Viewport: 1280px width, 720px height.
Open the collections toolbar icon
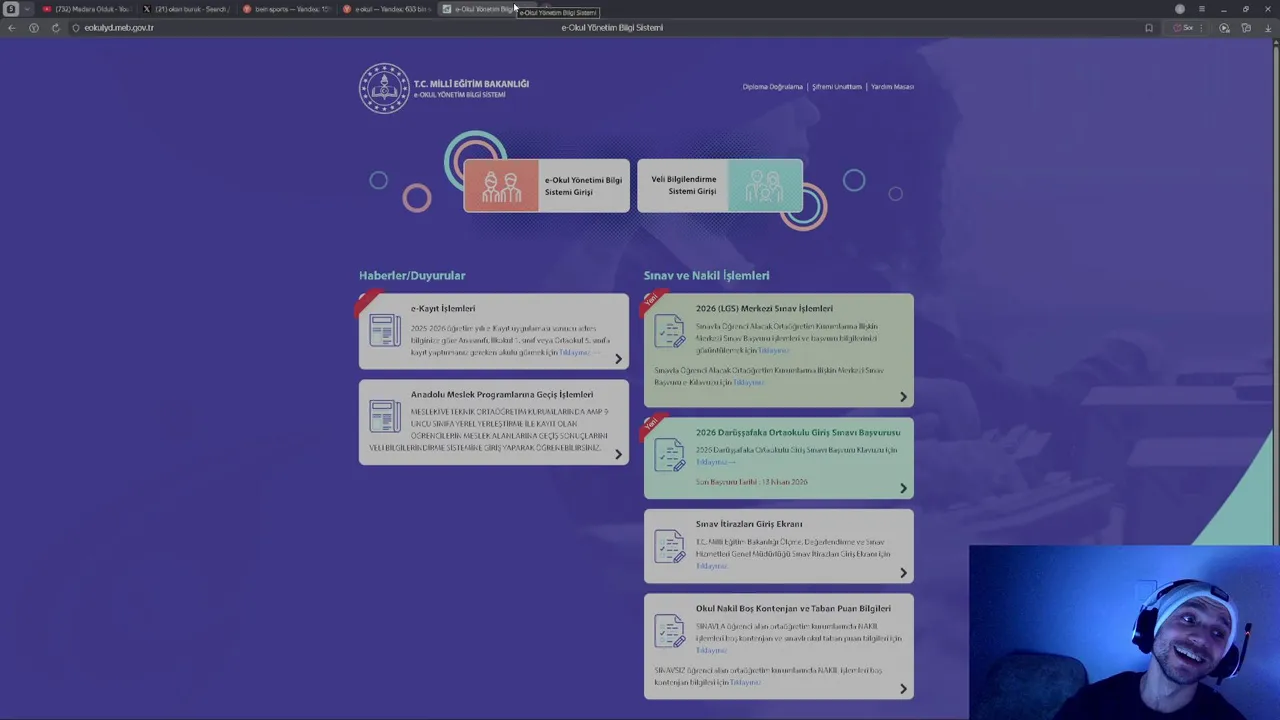1246,28
